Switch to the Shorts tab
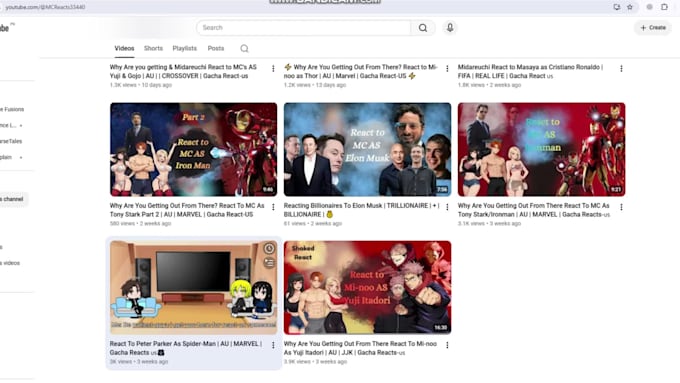 [x=153, y=49]
